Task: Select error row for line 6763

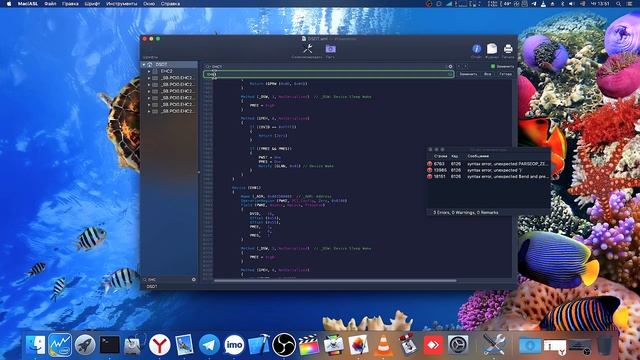Action: click(489, 164)
